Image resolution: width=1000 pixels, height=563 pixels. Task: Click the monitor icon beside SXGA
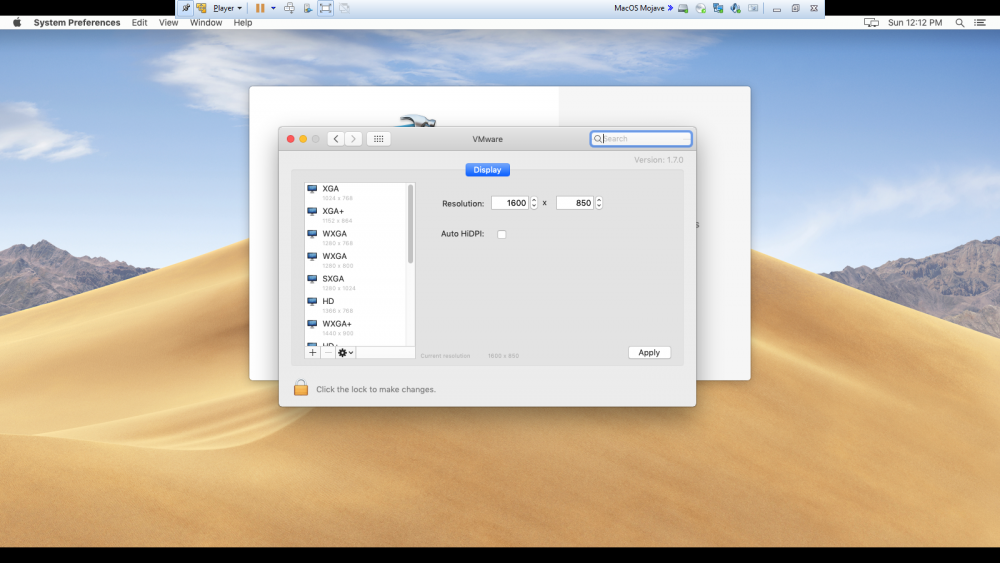(x=312, y=279)
